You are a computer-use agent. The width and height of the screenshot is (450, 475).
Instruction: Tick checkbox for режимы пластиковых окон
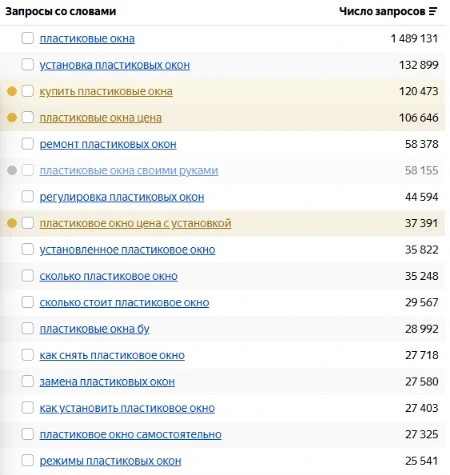point(28,460)
